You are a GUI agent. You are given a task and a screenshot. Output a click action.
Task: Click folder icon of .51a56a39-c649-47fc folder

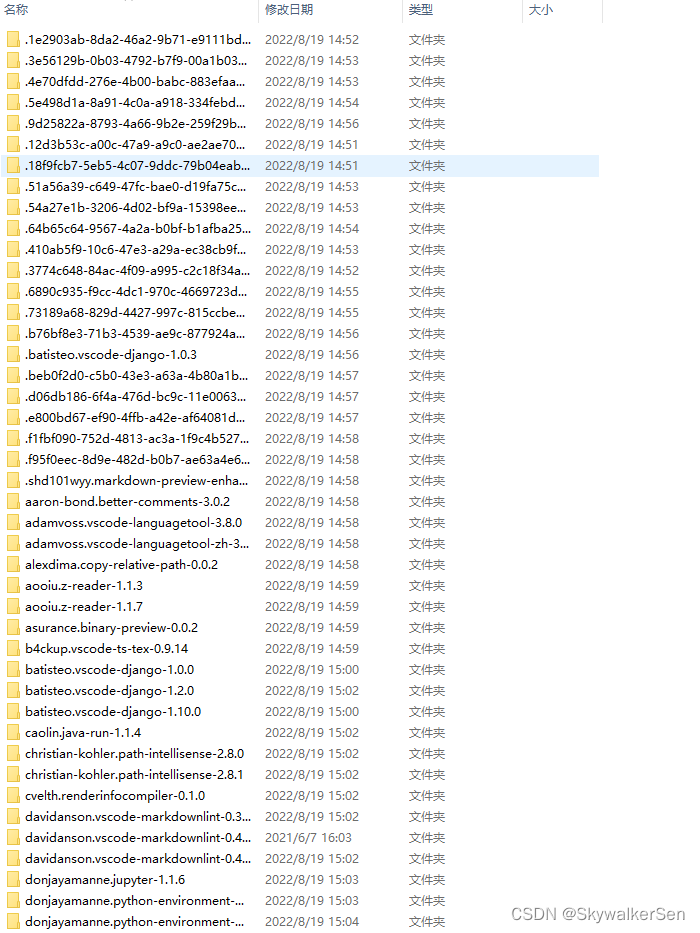(x=13, y=187)
